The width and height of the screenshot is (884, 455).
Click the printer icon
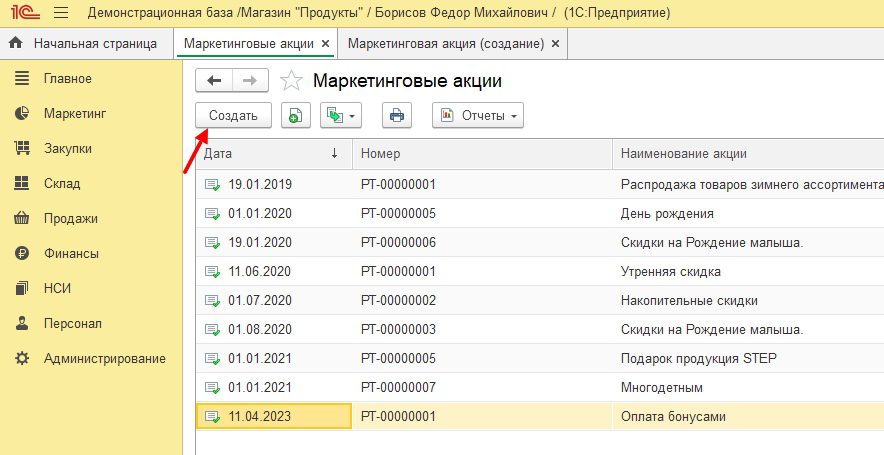397,116
